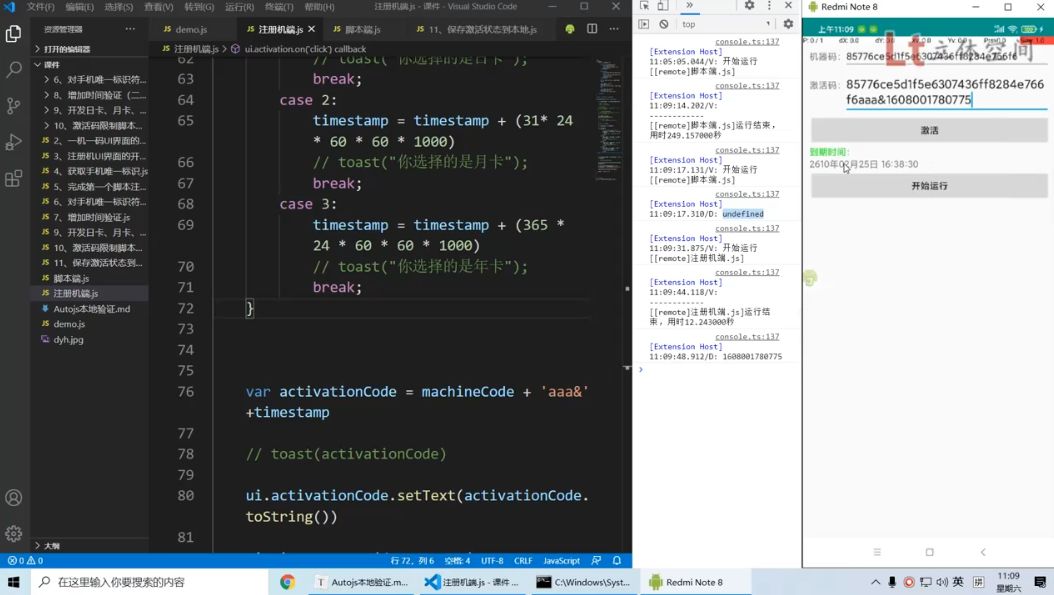
Task: Open DevTools console settings gear
Action: tap(788, 24)
